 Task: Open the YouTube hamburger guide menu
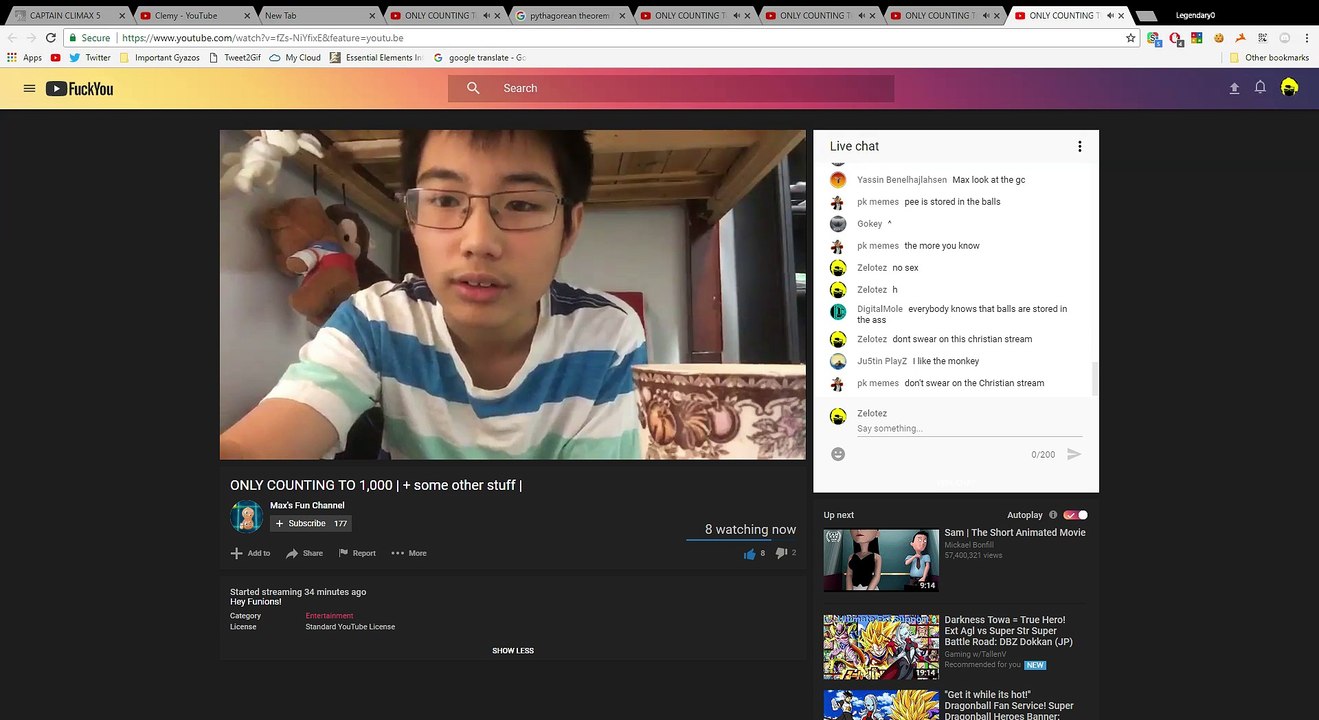coord(29,88)
